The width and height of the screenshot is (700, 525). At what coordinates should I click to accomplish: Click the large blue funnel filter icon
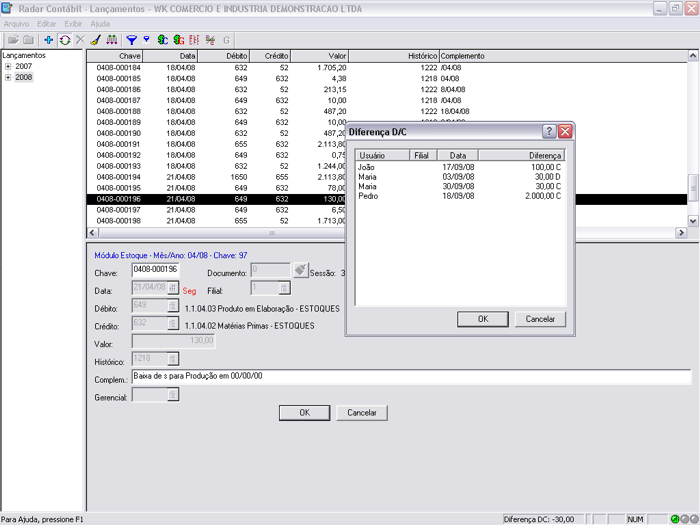[131, 40]
